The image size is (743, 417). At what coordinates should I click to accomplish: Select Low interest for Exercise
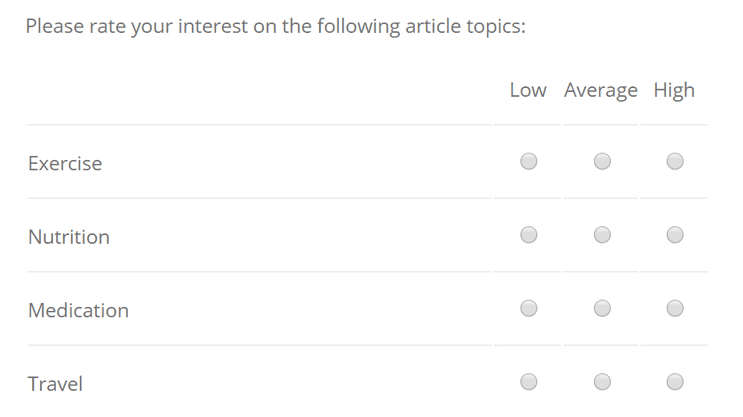click(x=528, y=161)
